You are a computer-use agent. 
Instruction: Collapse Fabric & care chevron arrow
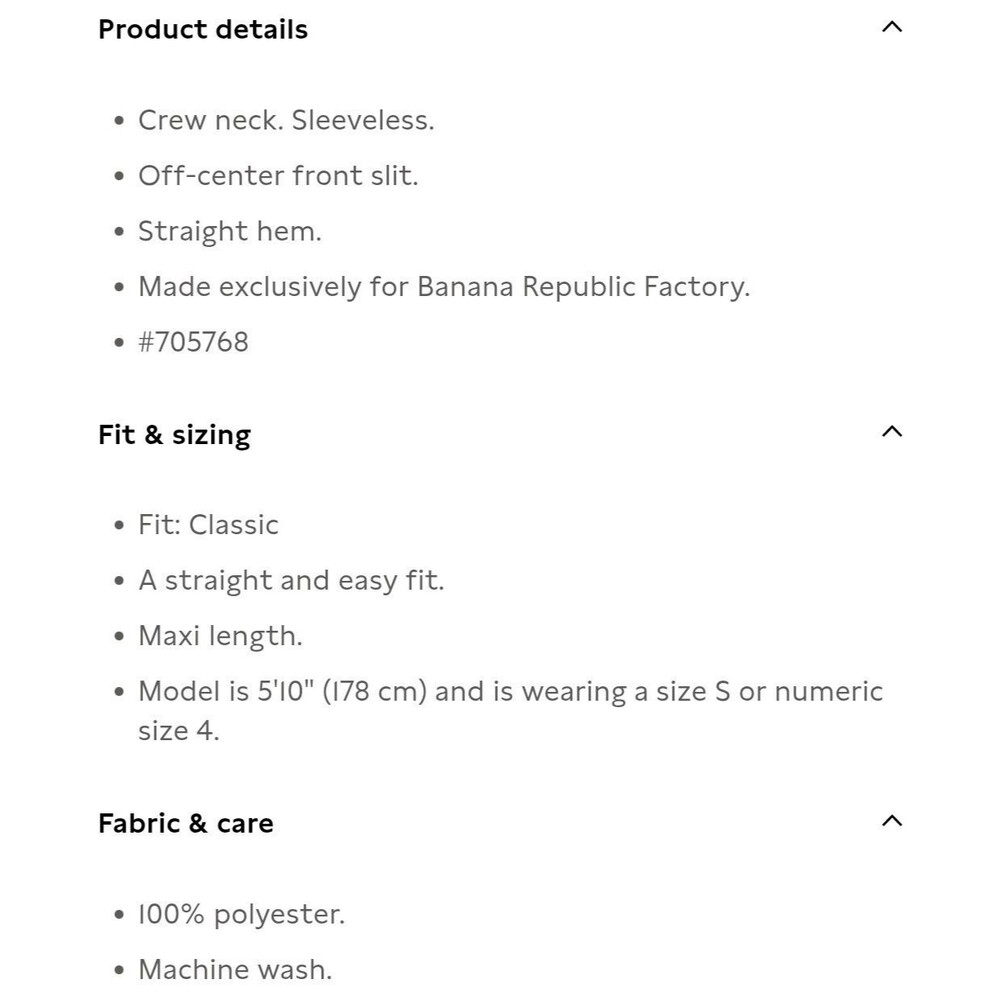pos(892,821)
